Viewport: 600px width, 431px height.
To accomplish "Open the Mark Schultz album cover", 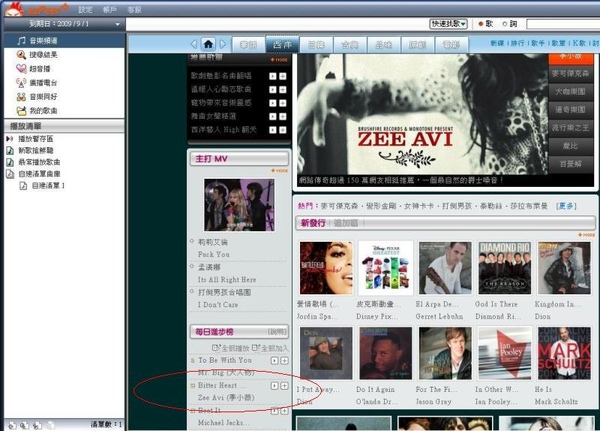I will [564, 353].
